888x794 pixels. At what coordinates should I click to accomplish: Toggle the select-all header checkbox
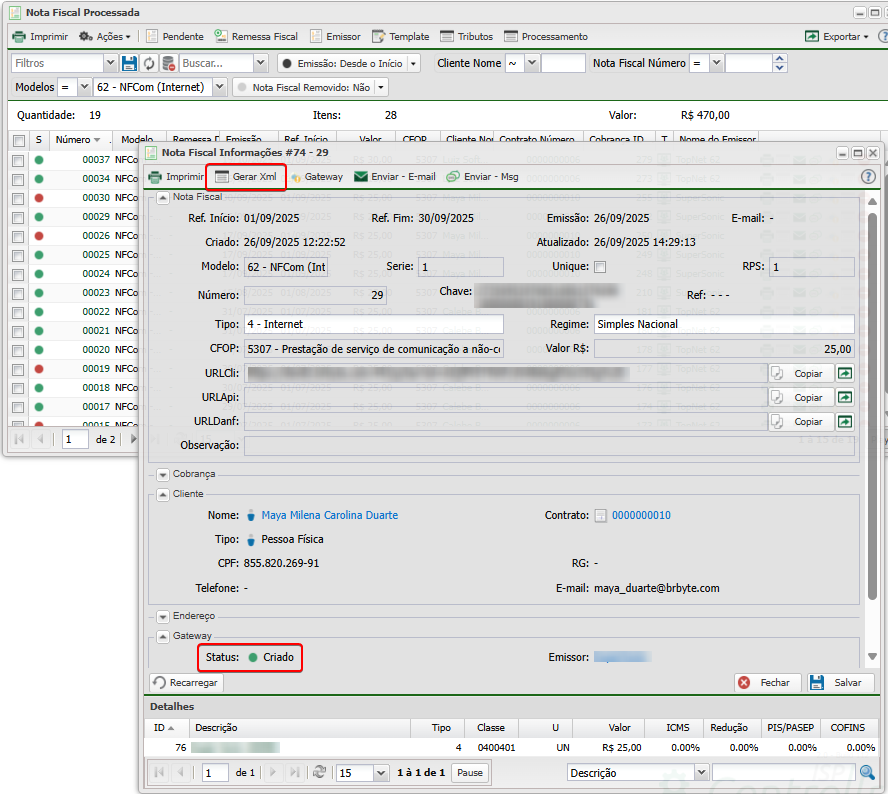tap(18, 140)
